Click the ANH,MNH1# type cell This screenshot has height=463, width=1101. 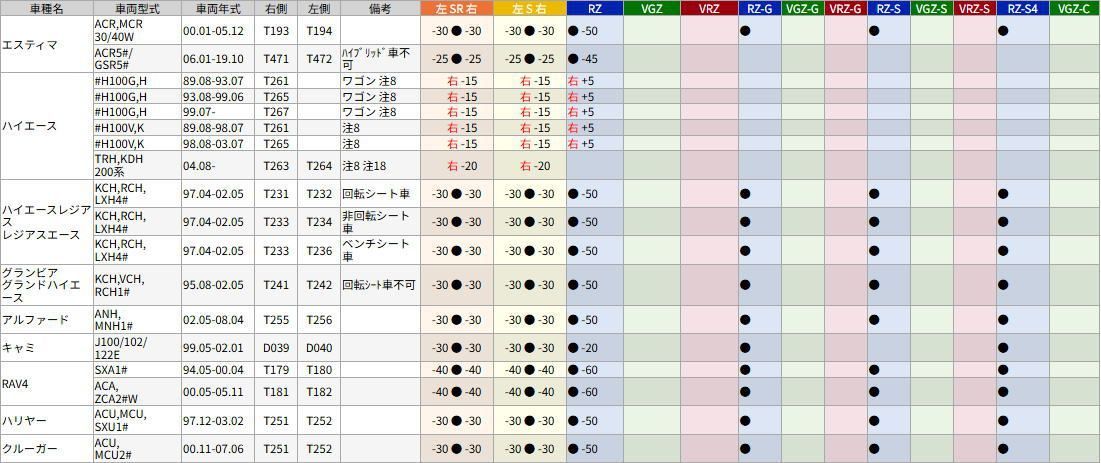pyautogui.click(x=137, y=320)
